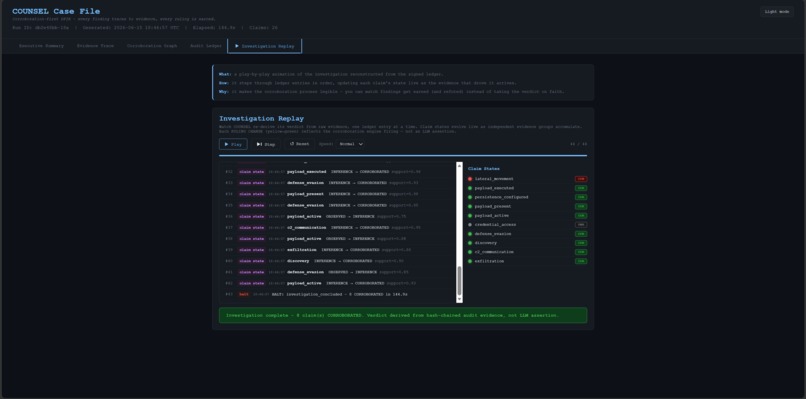Screen dimensions: 806x399
Task: Toggle Light mode button
Action: [x=777, y=11]
